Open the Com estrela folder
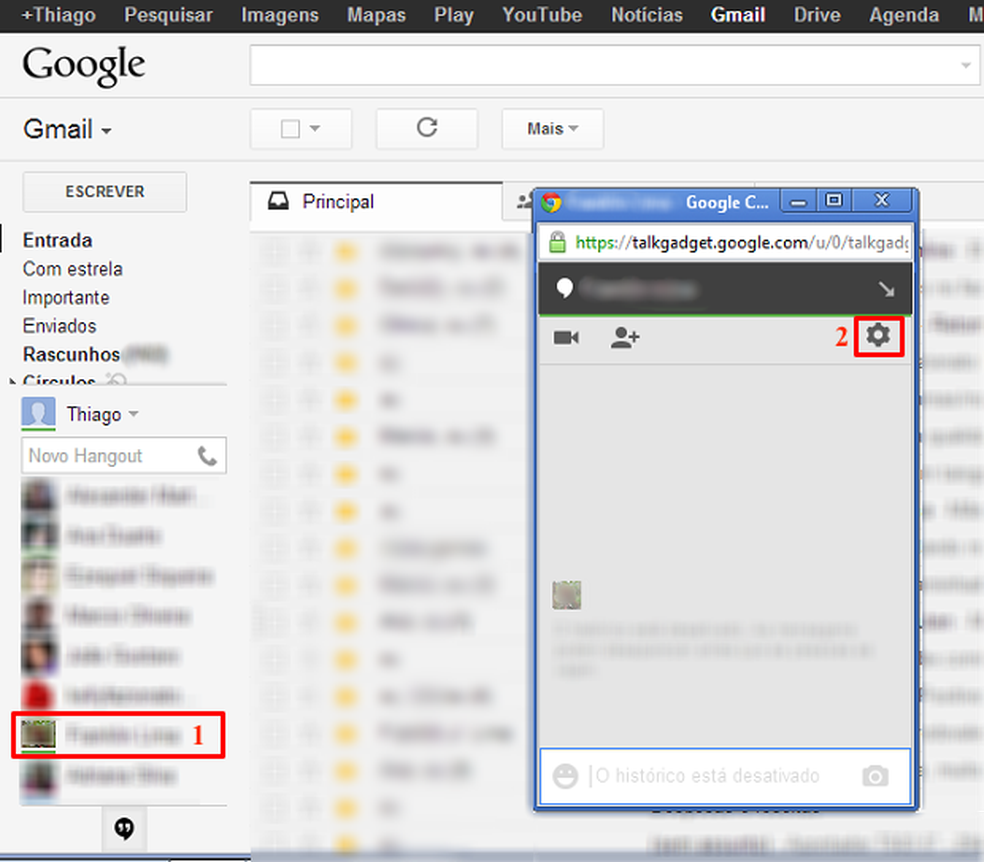This screenshot has width=984, height=862. [x=73, y=269]
